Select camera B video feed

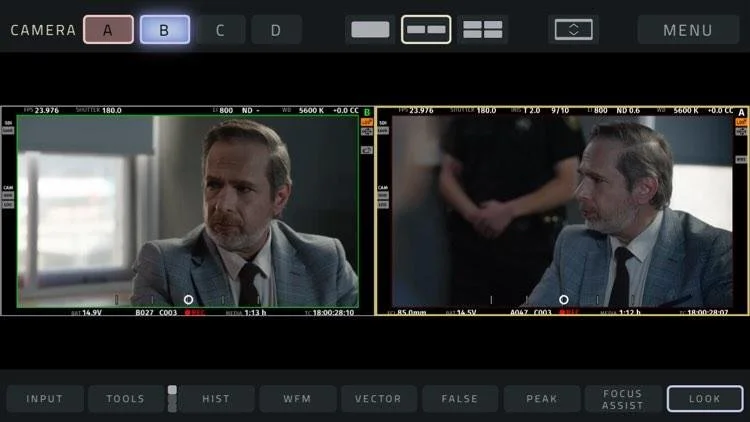click(x=188, y=211)
